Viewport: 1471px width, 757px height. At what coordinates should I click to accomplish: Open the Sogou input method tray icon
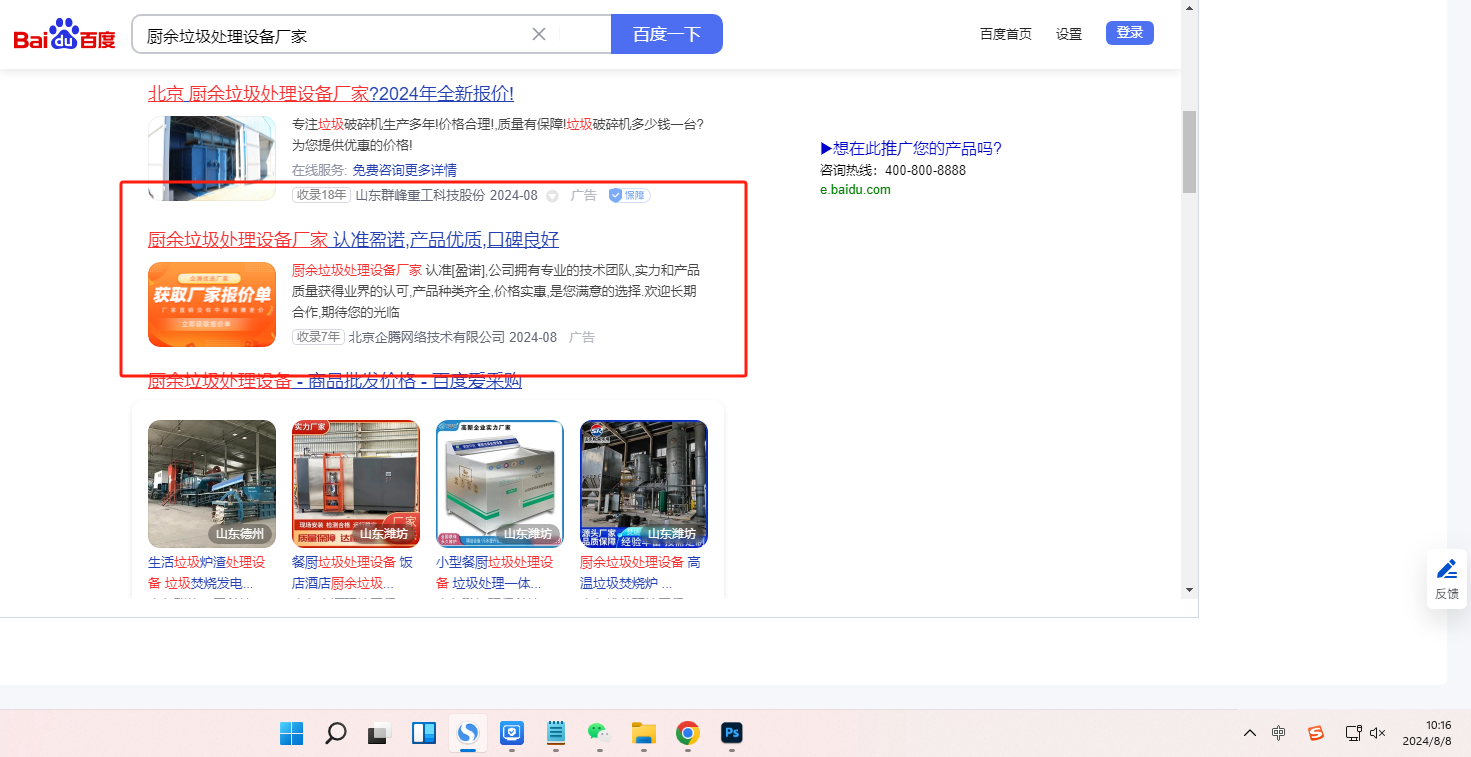click(1316, 733)
